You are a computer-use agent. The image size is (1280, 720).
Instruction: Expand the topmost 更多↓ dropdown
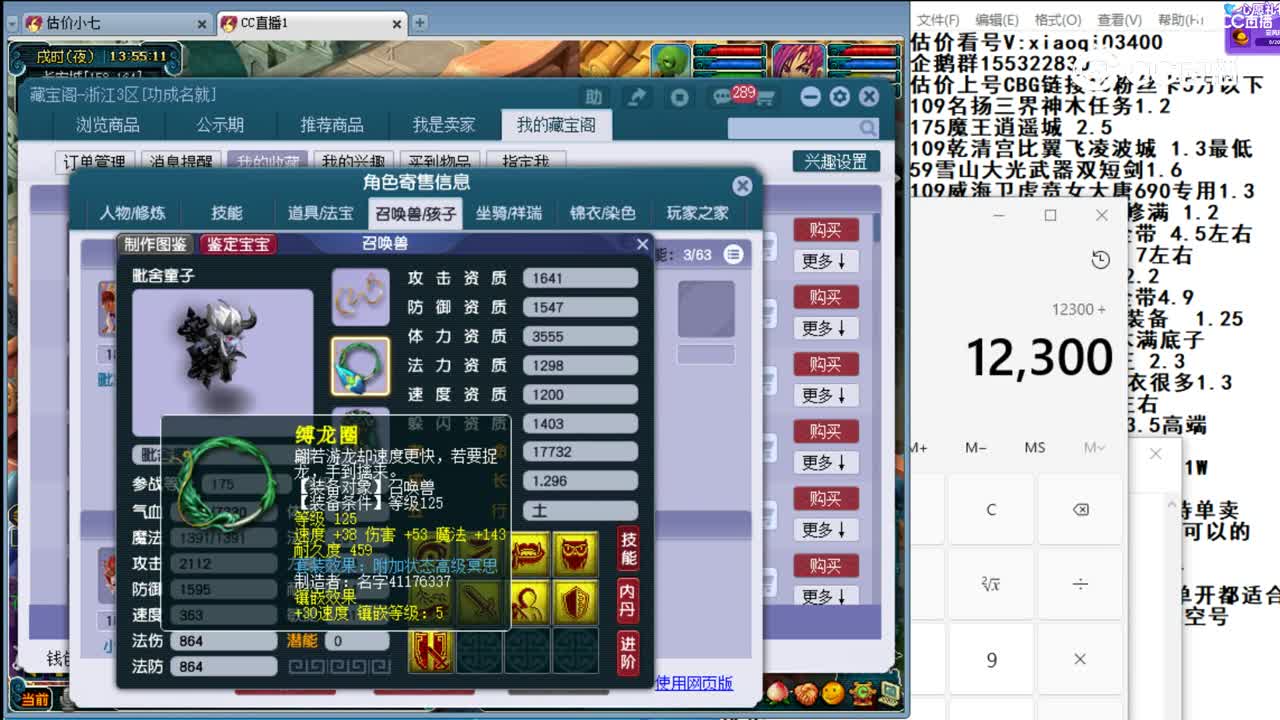[826, 261]
